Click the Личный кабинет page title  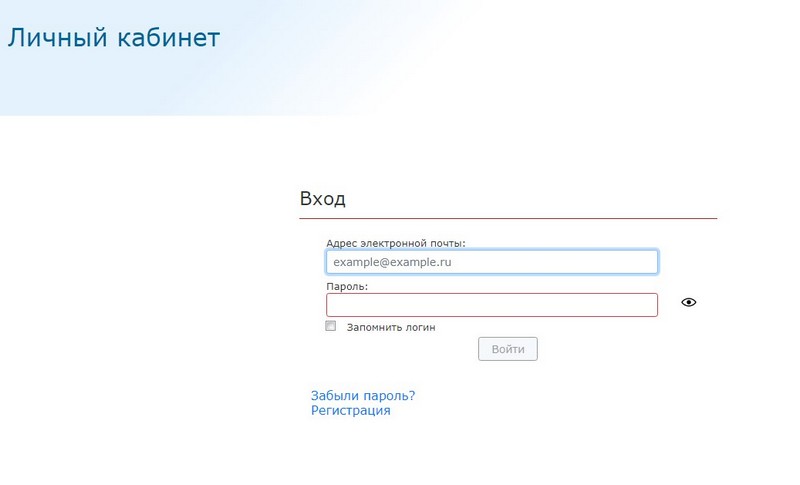[x=113, y=39]
